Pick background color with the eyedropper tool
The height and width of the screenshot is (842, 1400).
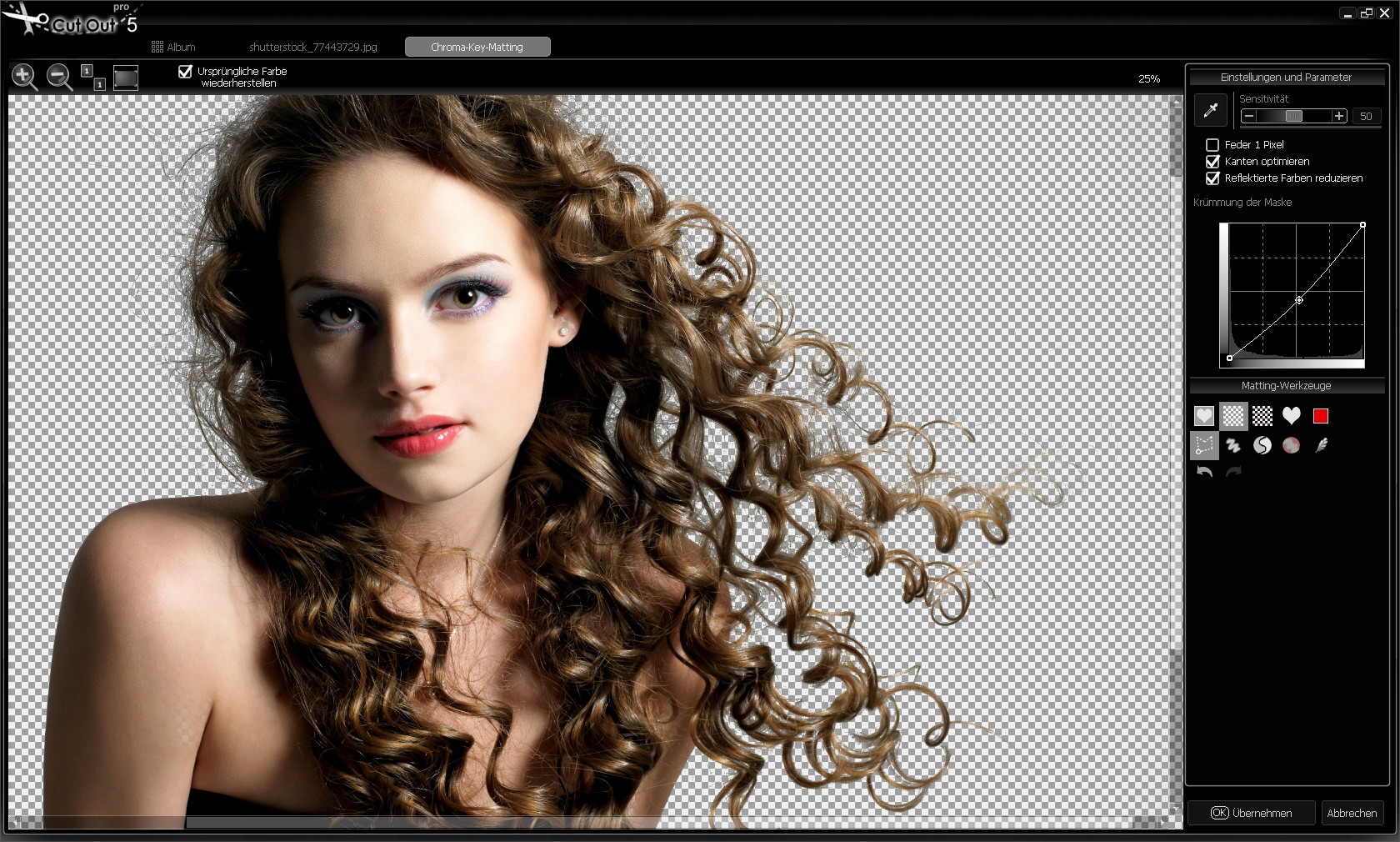(1211, 110)
